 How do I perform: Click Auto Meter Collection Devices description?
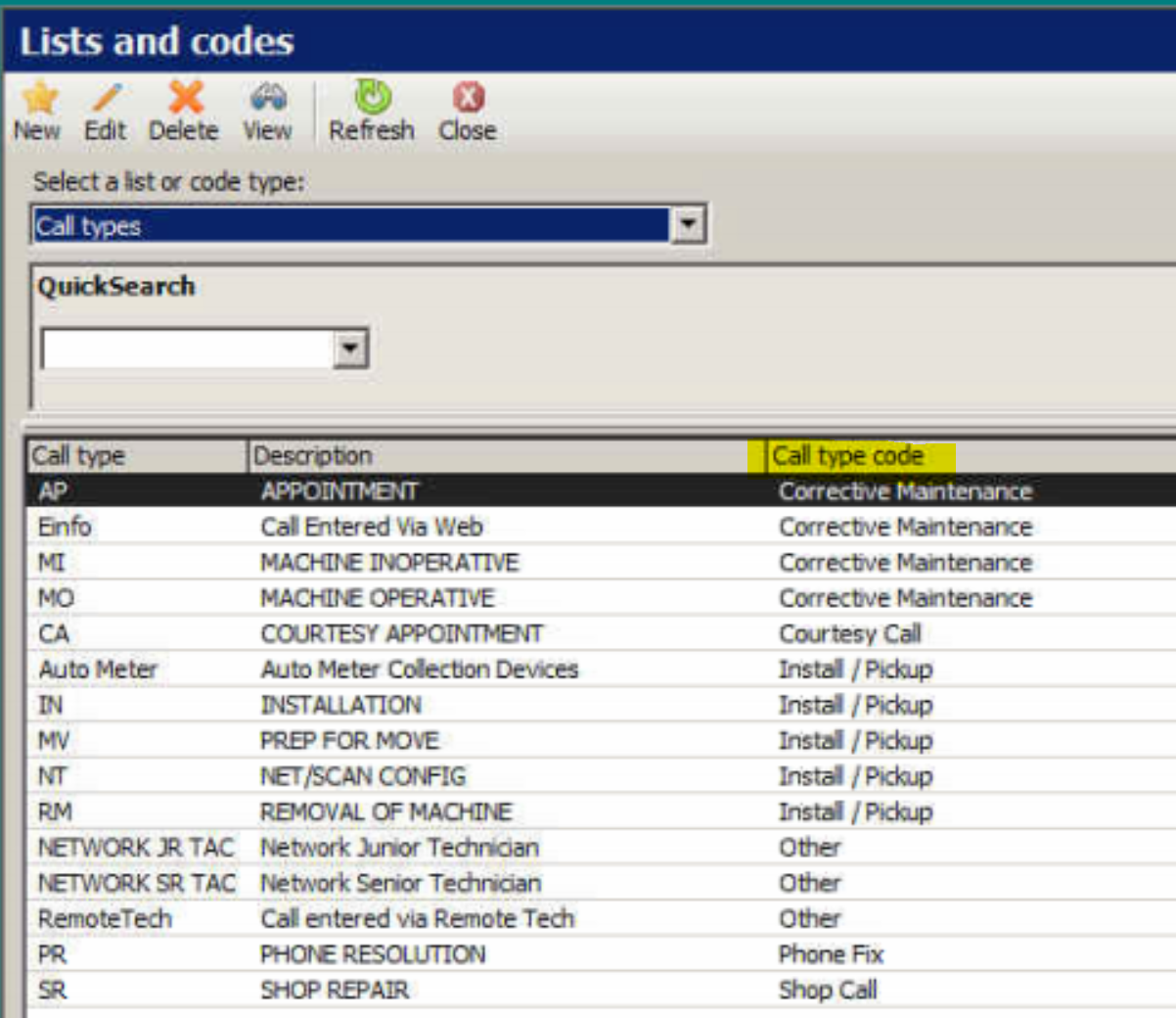coord(420,670)
